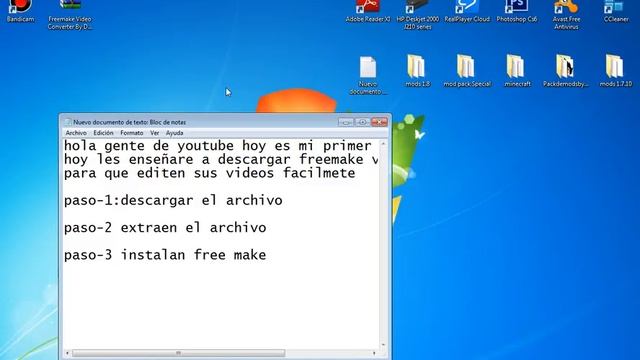Click the word 'enseñare' in second line
This screenshot has width=640, height=360.
click(161, 159)
